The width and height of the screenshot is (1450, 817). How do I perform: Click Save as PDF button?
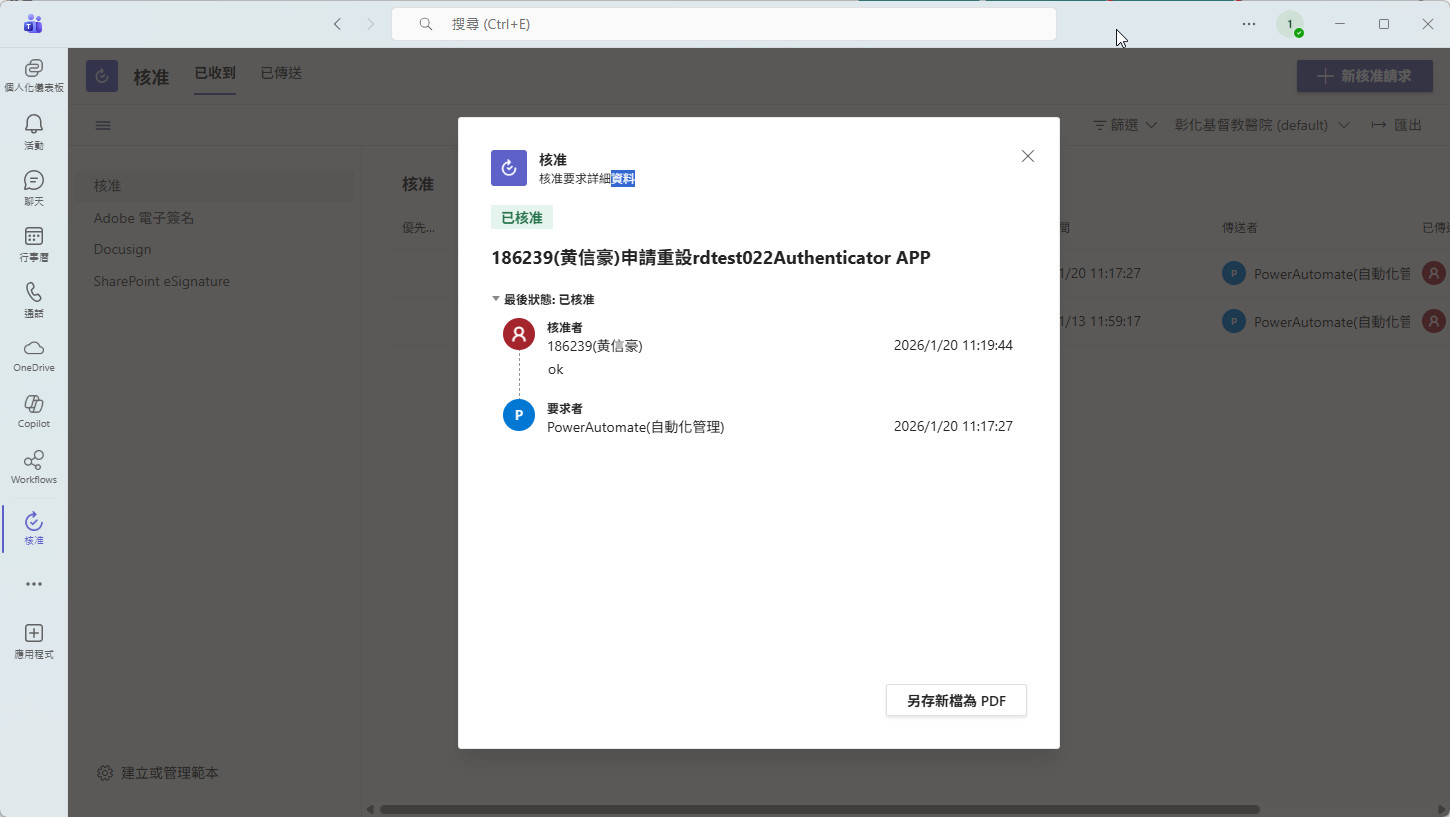pos(956,701)
